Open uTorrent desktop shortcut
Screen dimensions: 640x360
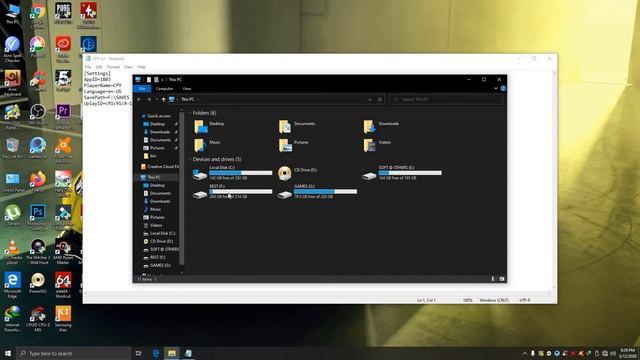12,215
